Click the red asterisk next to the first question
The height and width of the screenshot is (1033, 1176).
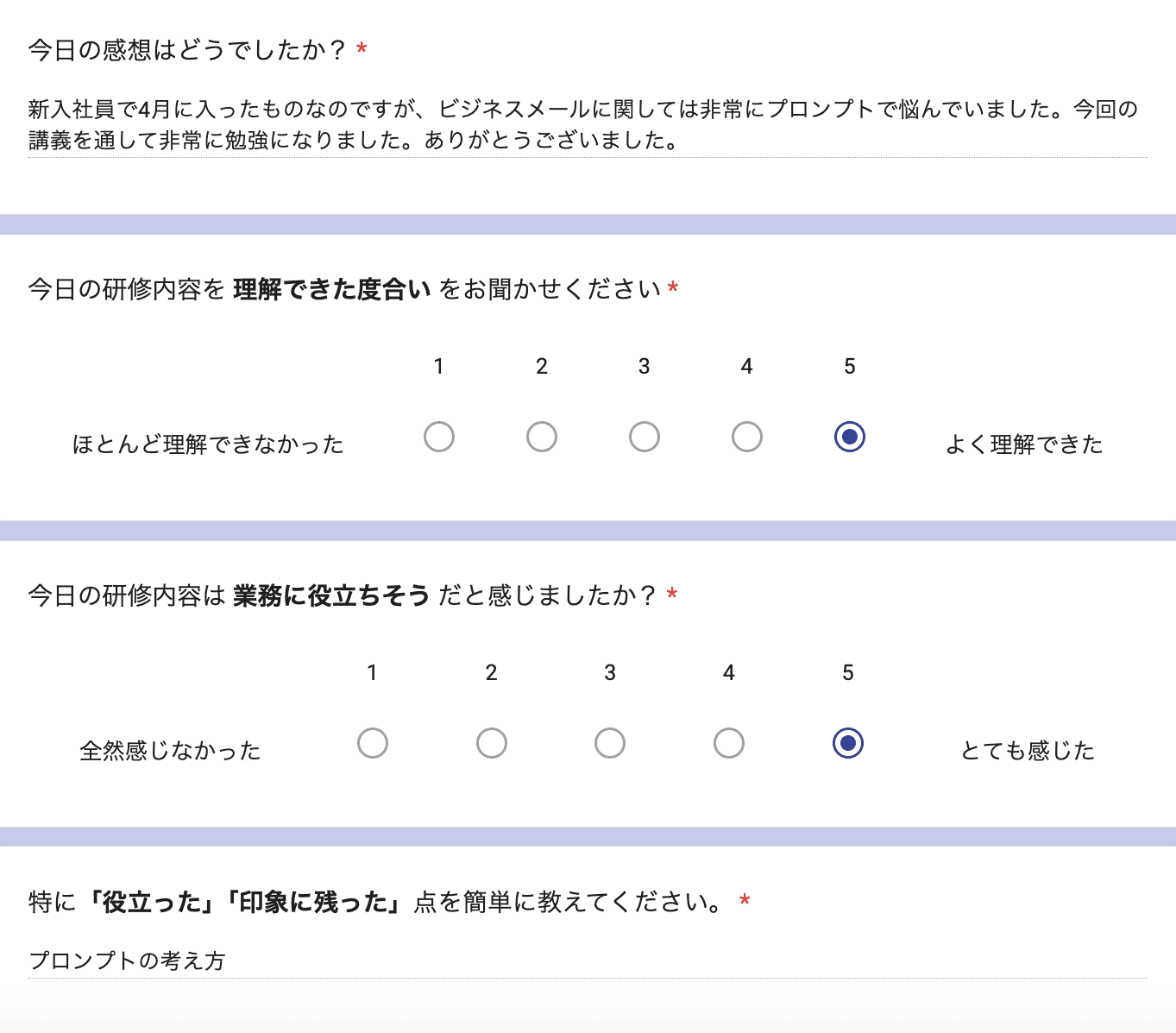362,49
